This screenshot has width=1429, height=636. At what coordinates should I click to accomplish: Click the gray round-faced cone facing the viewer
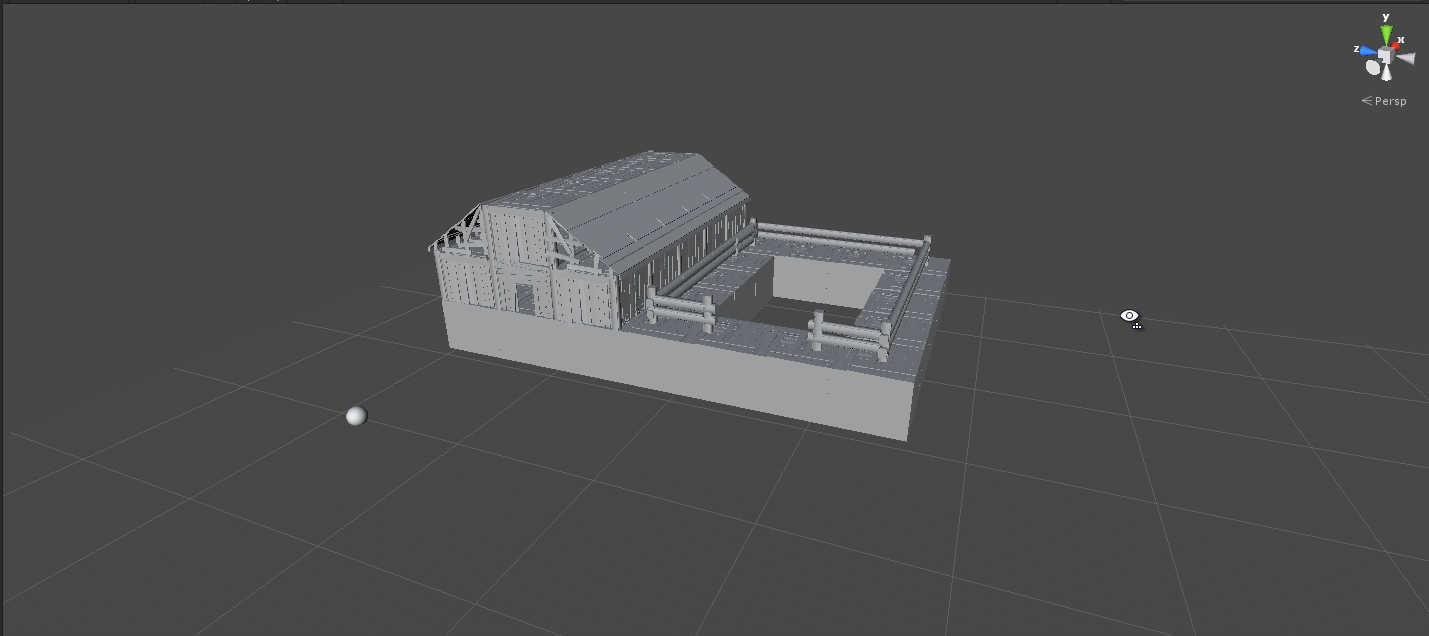tap(1373, 67)
